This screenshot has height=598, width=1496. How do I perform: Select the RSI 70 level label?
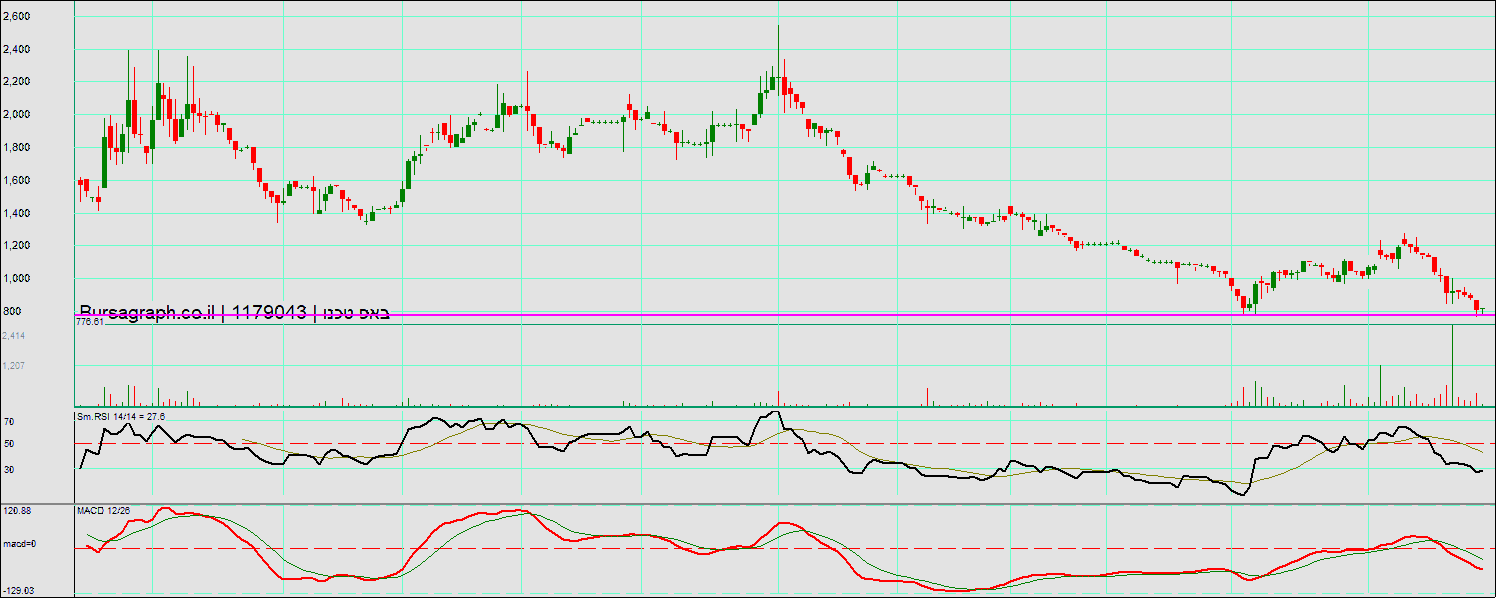[8, 423]
